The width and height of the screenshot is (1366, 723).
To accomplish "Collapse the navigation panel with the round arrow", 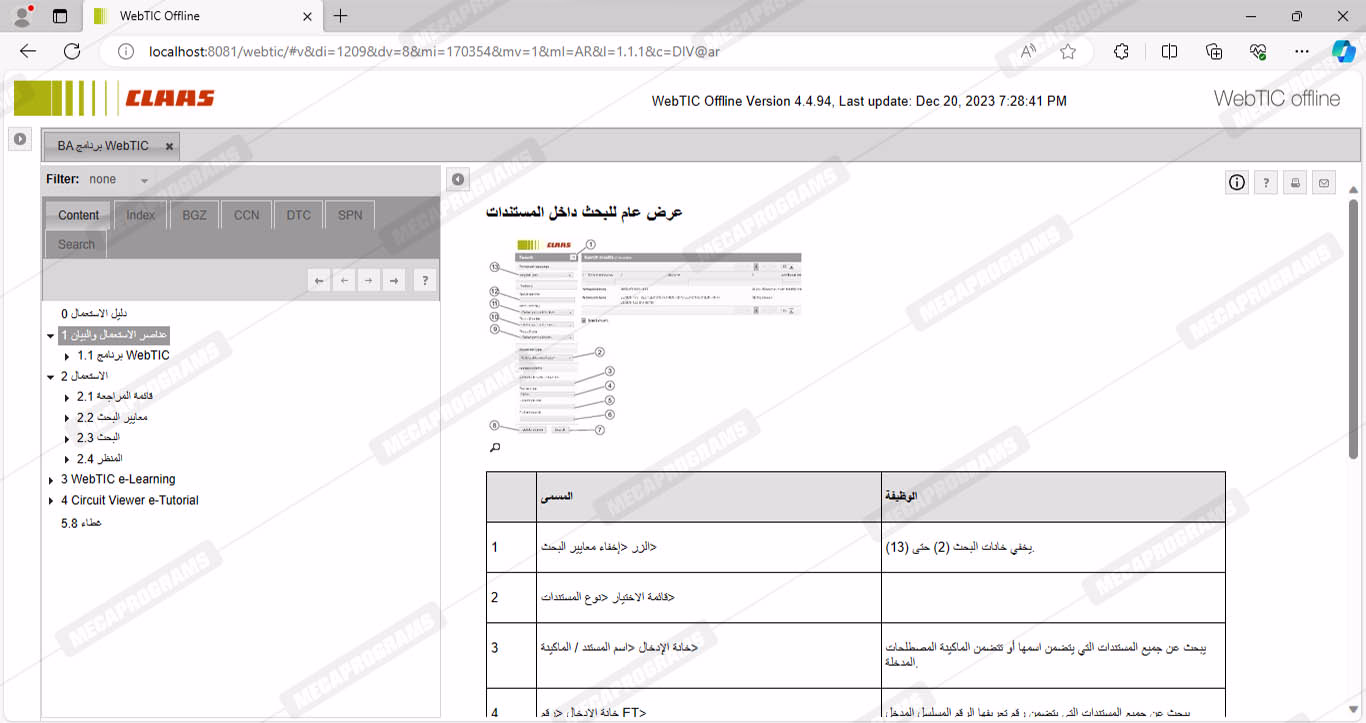I will tap(458, 180).
